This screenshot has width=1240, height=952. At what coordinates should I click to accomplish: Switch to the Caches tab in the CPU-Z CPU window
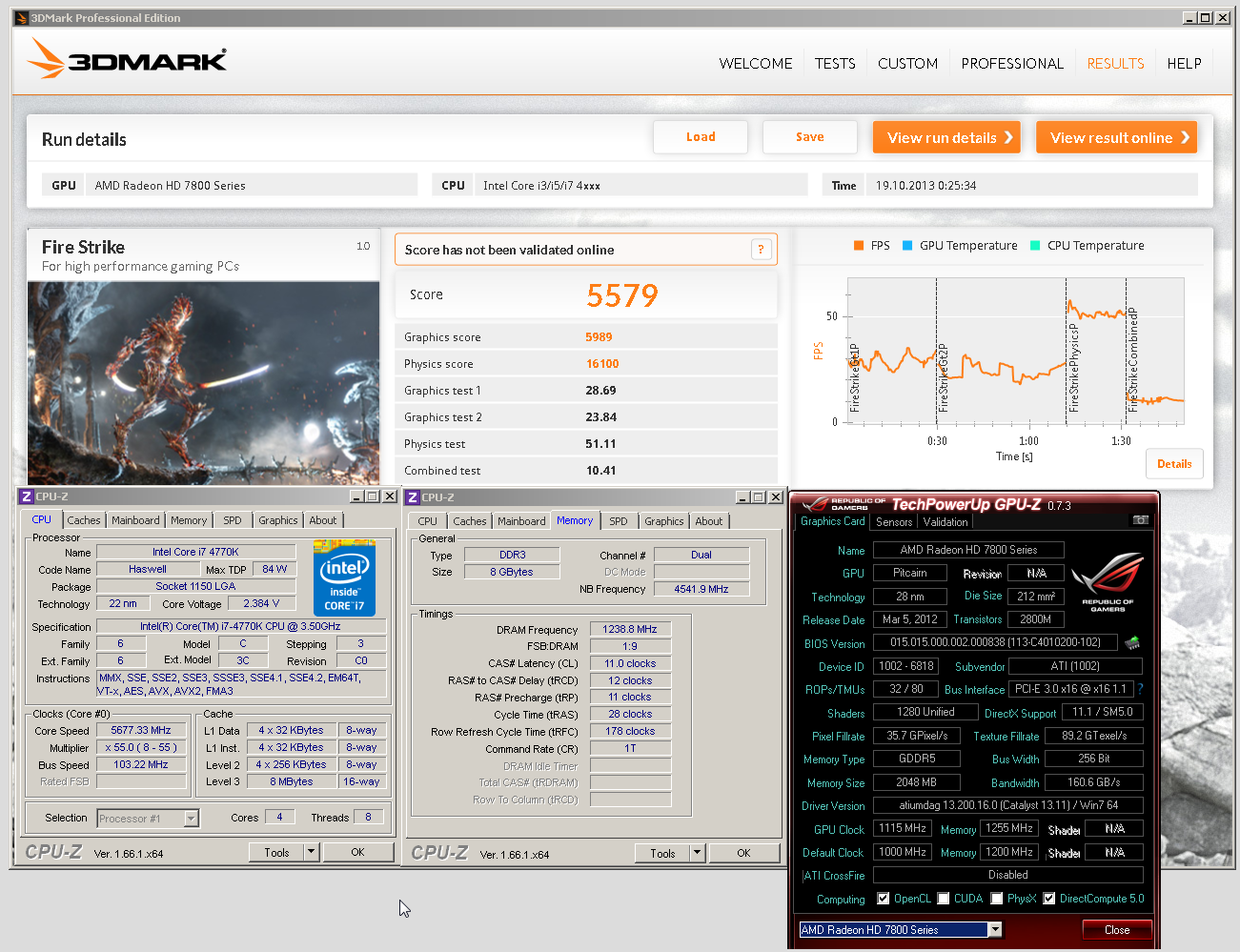coord(84,520)
